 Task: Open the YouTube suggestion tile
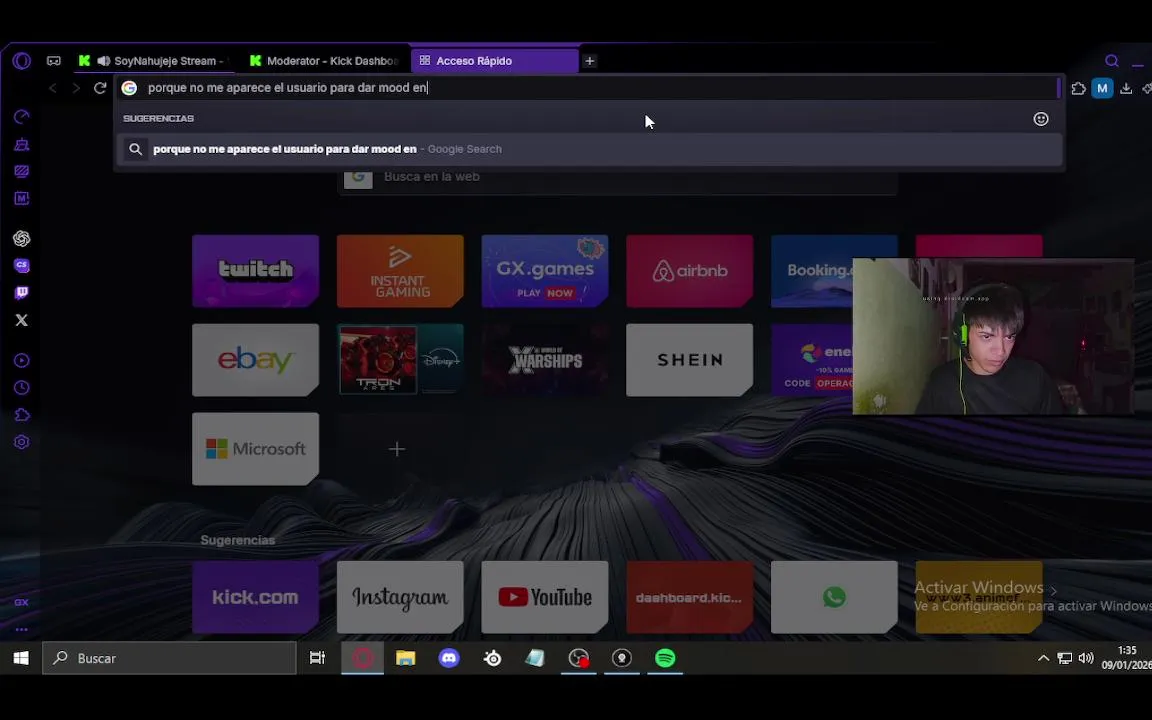(545, 597)
